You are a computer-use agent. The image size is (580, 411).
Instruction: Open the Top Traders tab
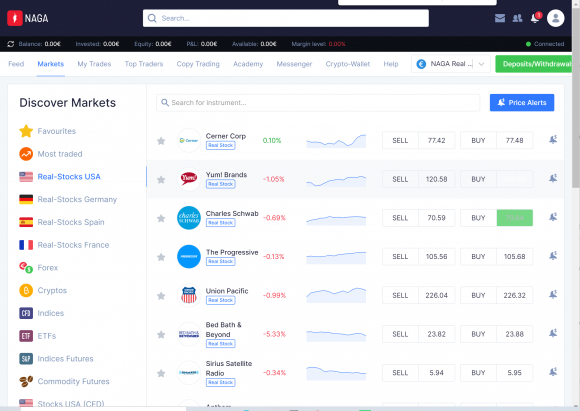(x=144, y=64)
